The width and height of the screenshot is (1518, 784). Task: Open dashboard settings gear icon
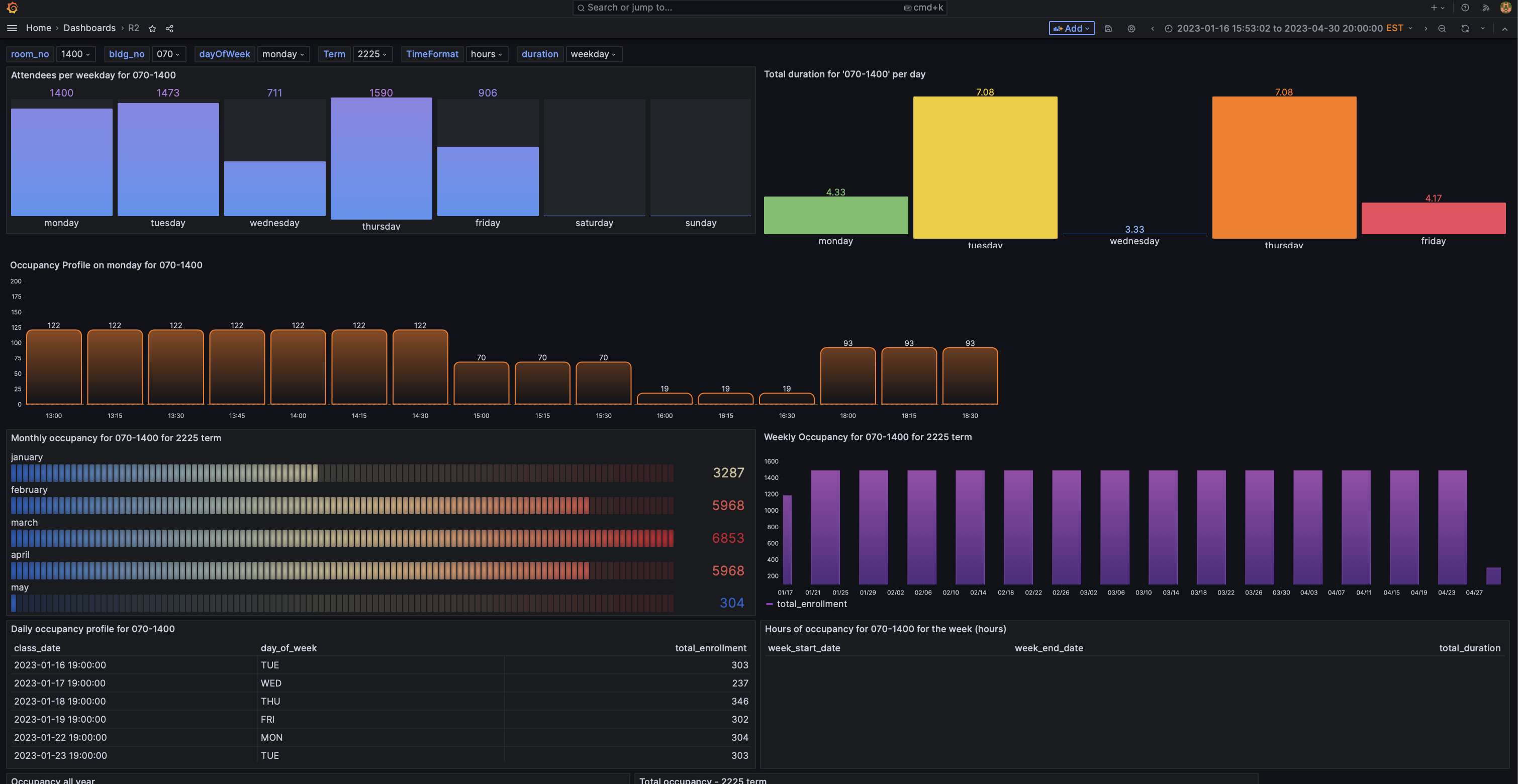[1131, 28]
